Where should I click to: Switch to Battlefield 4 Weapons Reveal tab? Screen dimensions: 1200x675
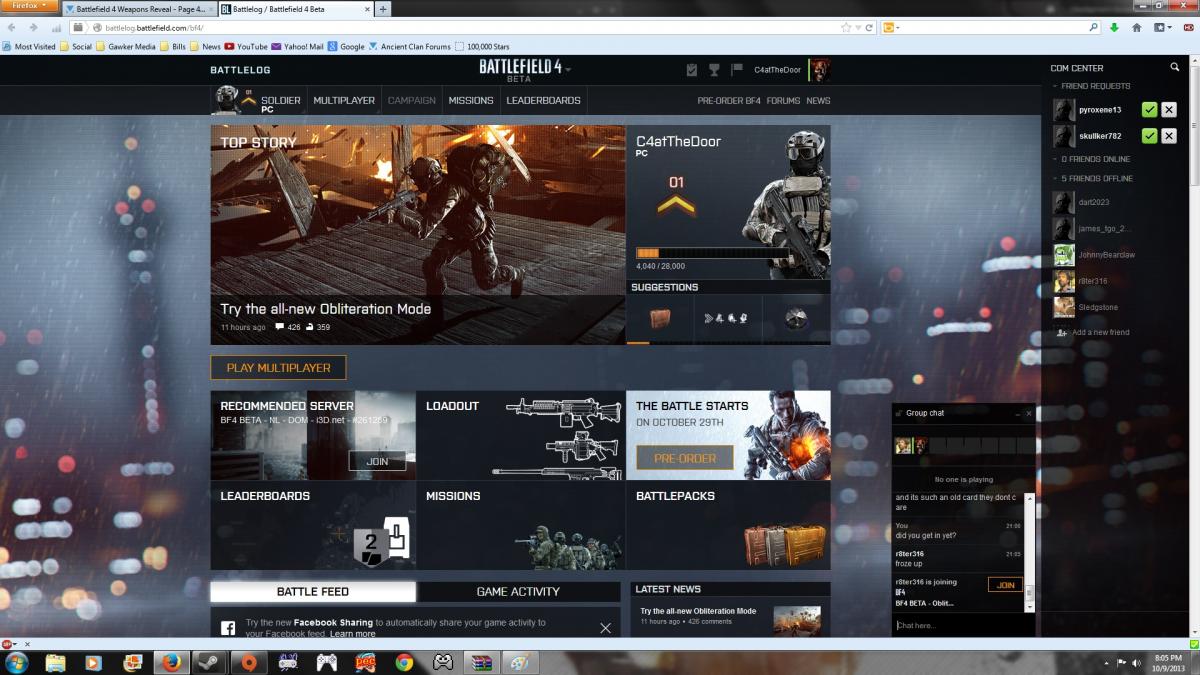(x=138, y=9)
